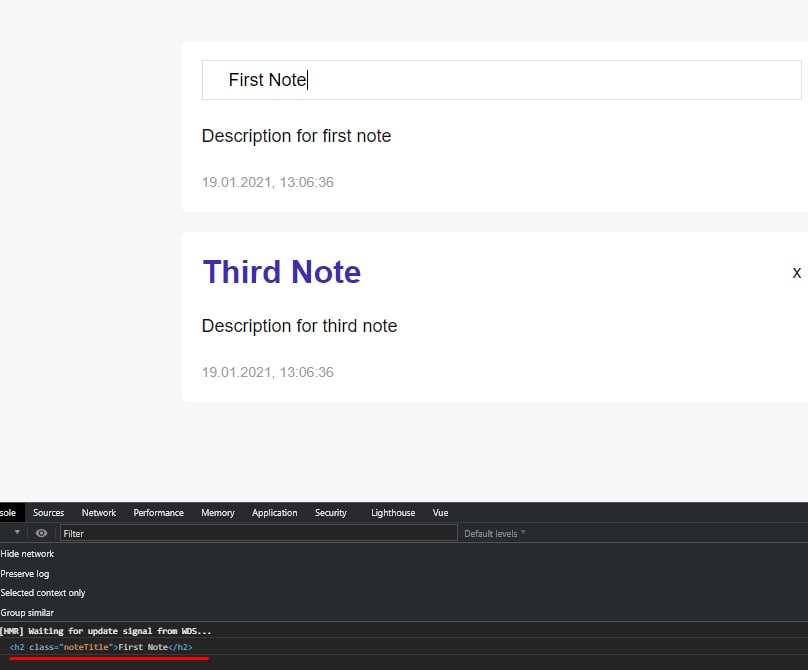The width and height of the screenshot is (808, 670).
Task: Click the third note's 19.01.2021 timestamp
Action: point(267,372)
